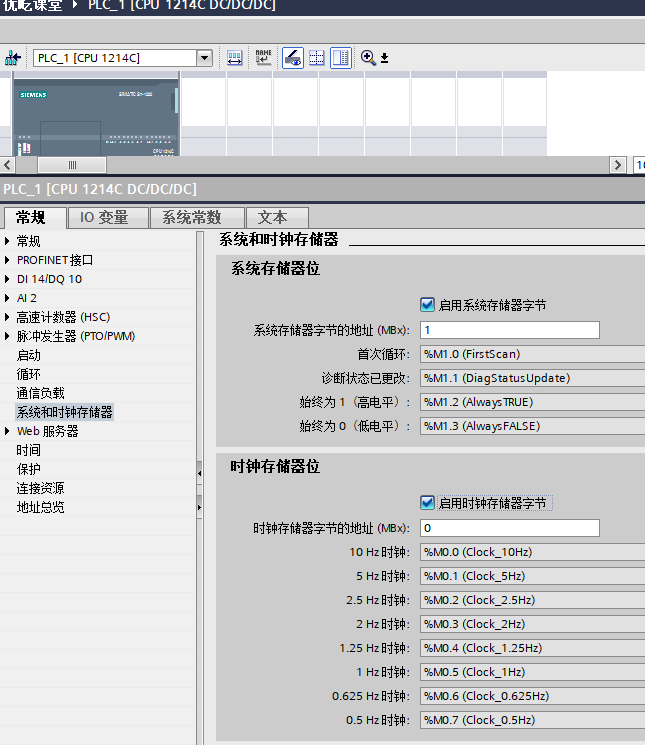Expand the DI 14/DQ 10 tree node
This screenshot has width=645, height=745.
coord(7,279)
